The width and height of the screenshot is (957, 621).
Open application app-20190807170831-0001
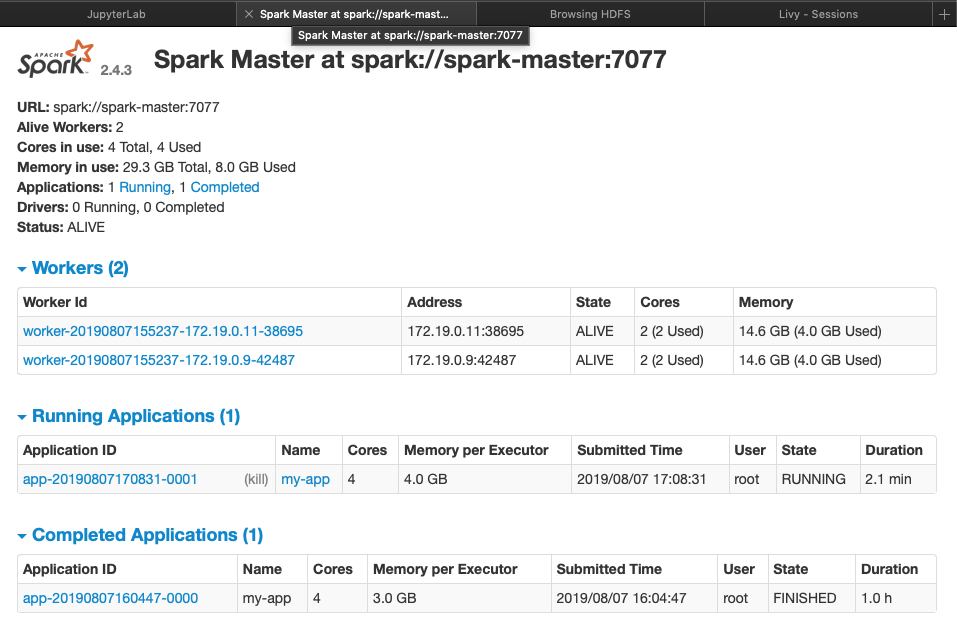pos(110,479)
